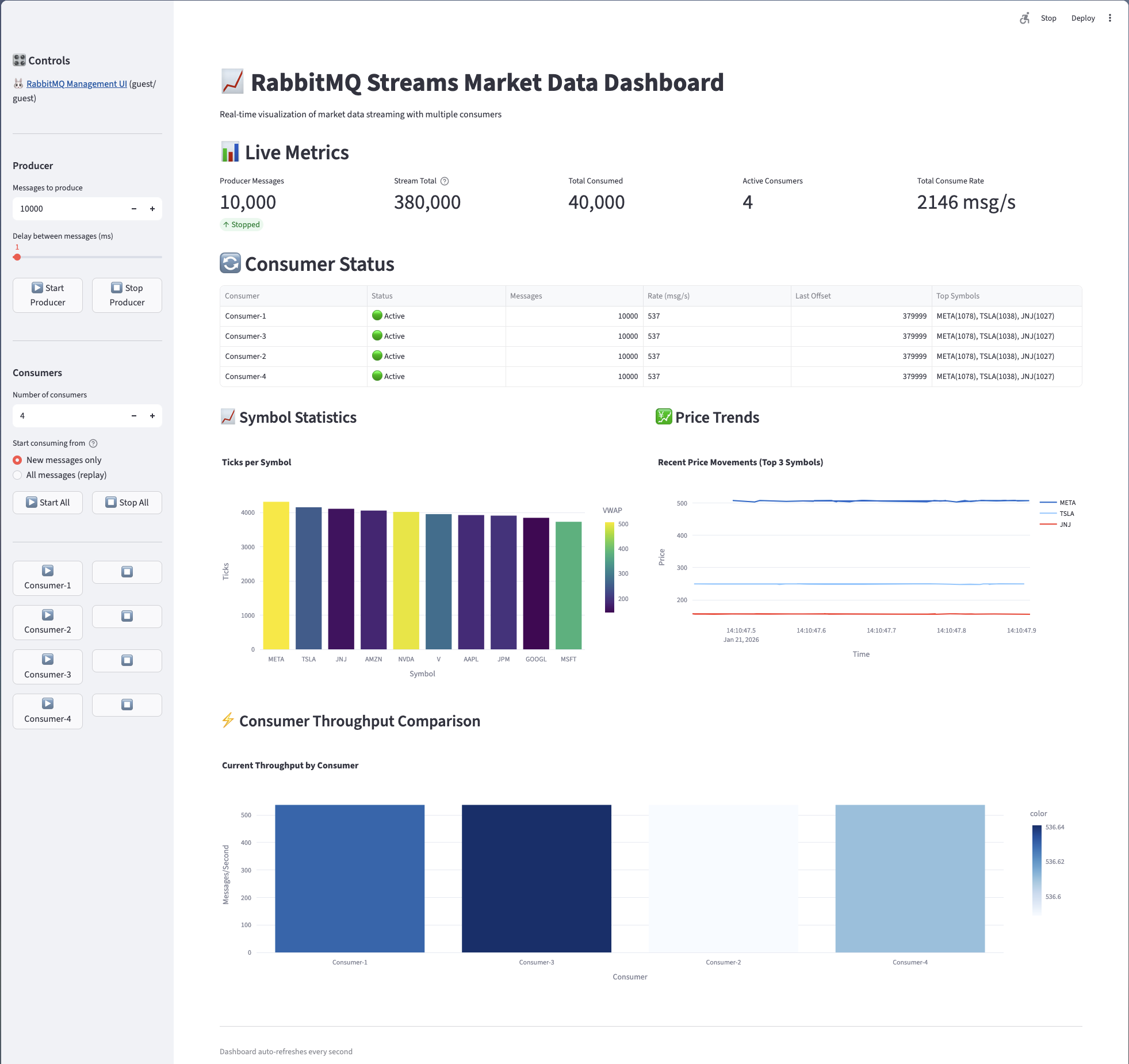Select the New messages only option

pos(17,460)
